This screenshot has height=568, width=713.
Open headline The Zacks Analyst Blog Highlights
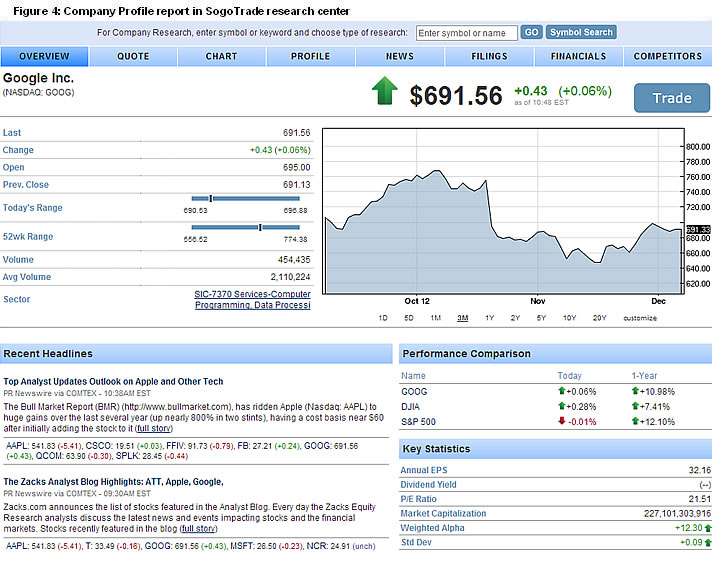[x=113, y=482]
